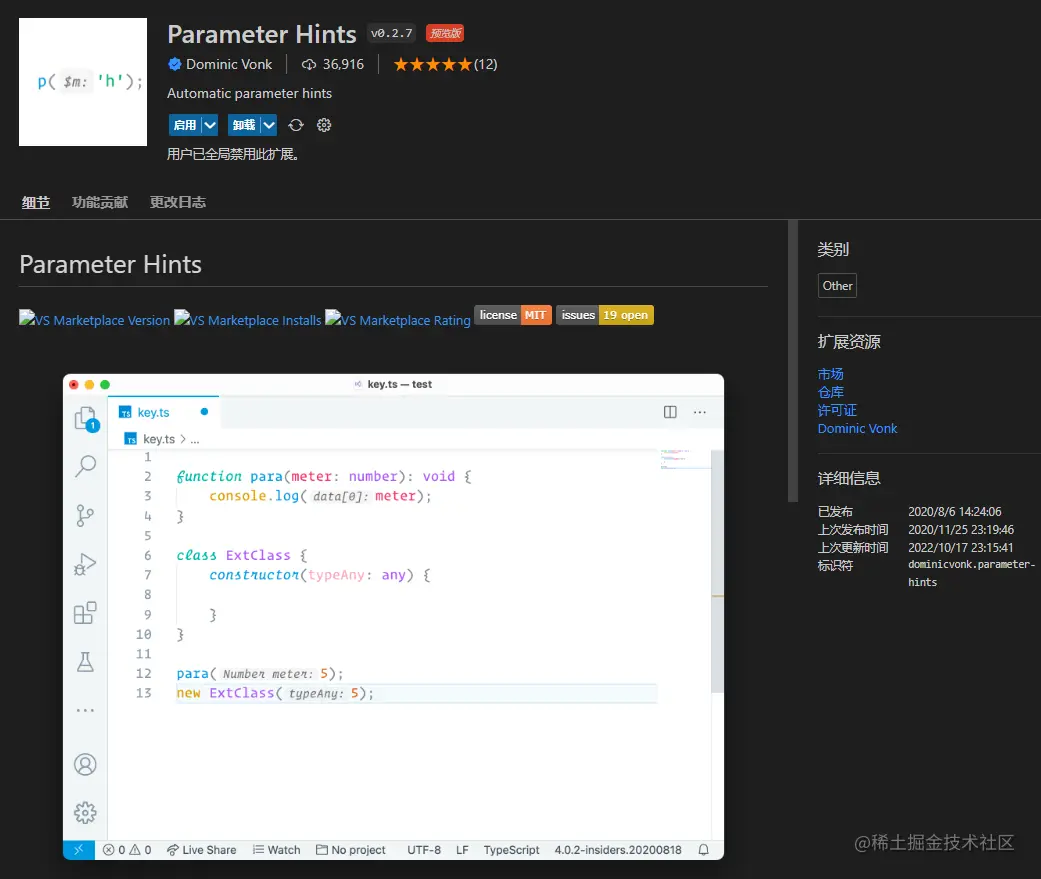
Task: Open Dominic Vonk link under 扩展资源
Action: [x=857, y=428]
